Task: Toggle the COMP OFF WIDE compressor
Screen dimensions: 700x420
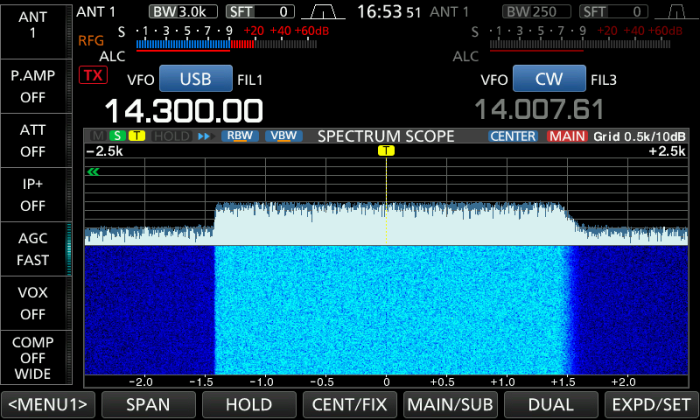Action: [36, 358]
